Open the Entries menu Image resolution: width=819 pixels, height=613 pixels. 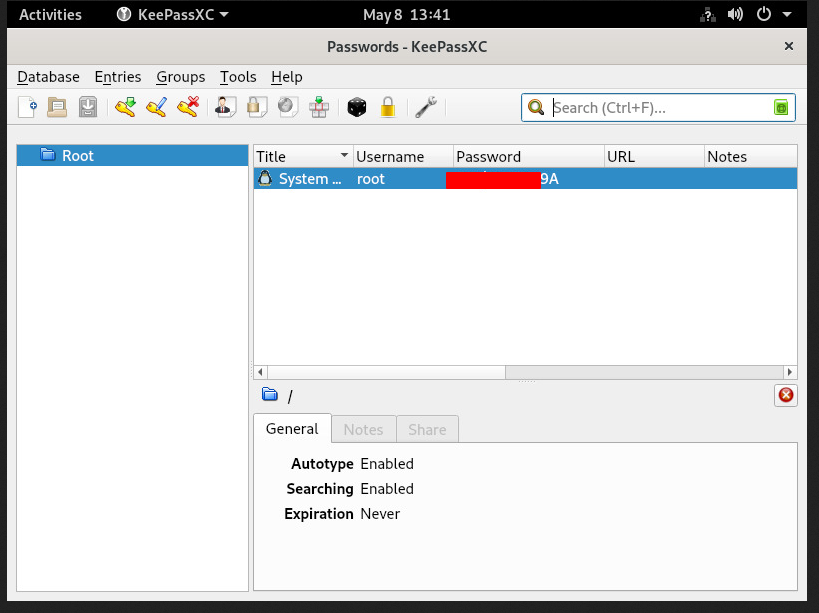pos(118,77)
